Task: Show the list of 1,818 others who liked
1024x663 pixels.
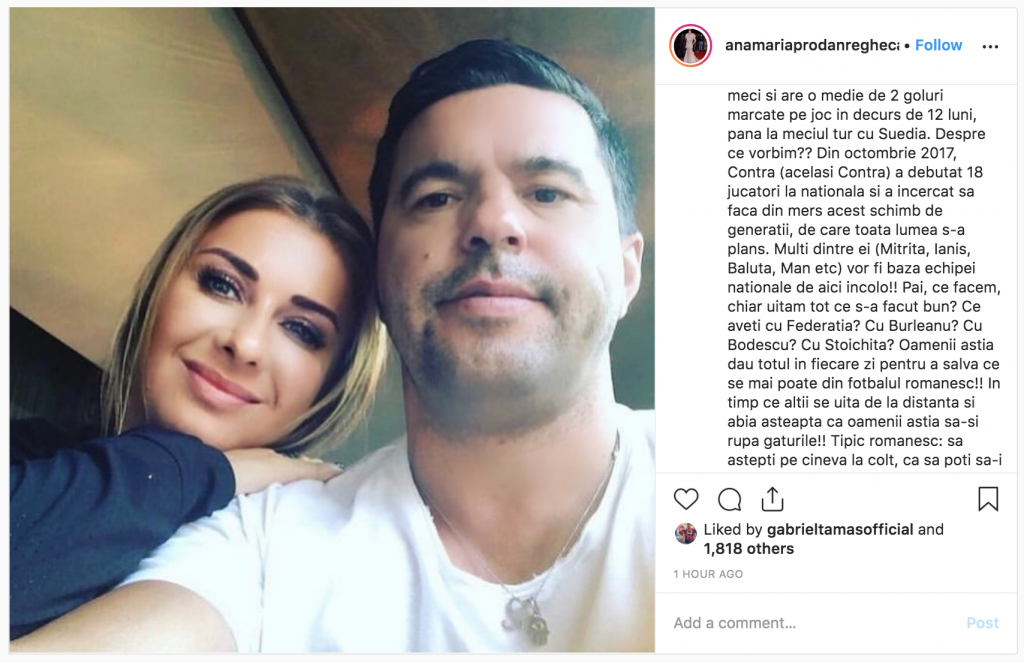Action: pos(748,549)
